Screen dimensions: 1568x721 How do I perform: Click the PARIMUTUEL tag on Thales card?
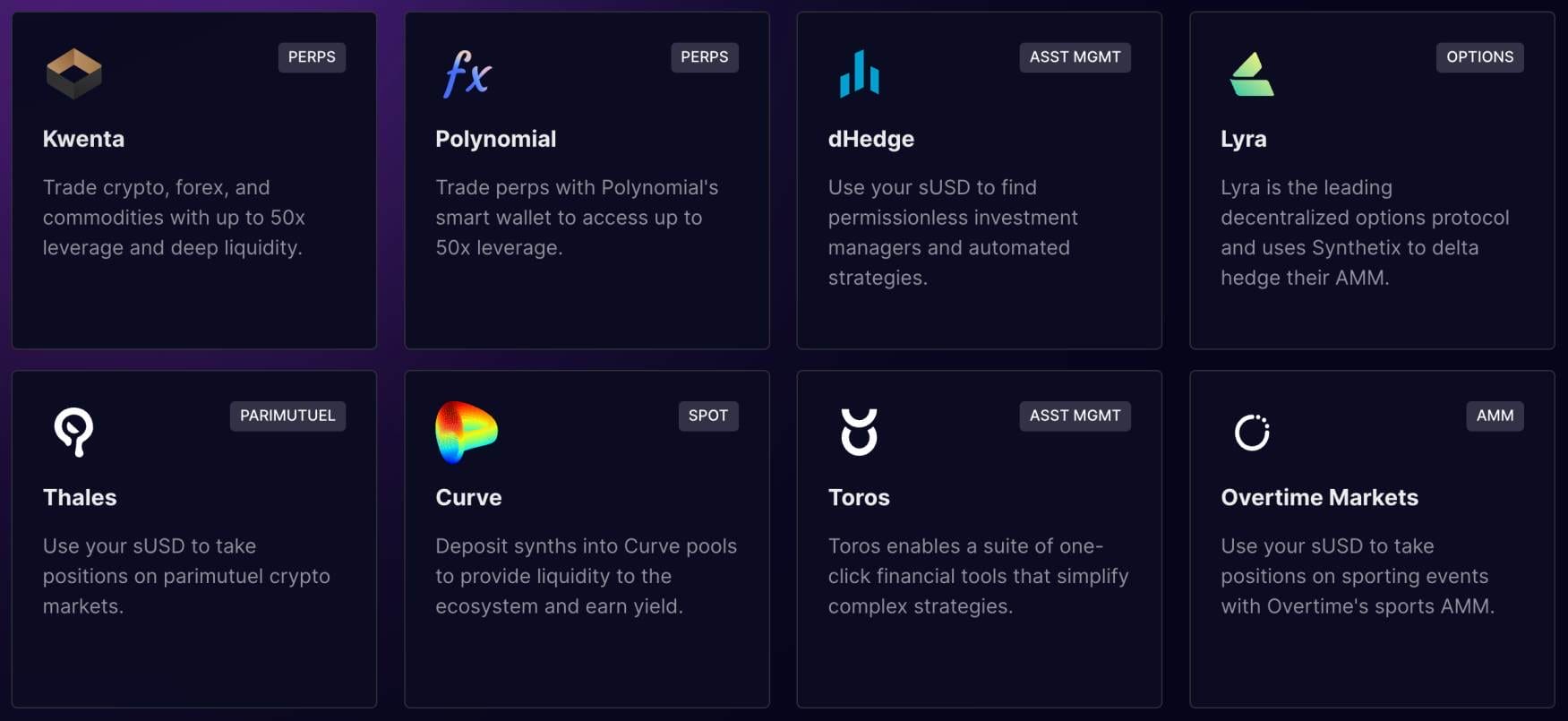(287, 416)
